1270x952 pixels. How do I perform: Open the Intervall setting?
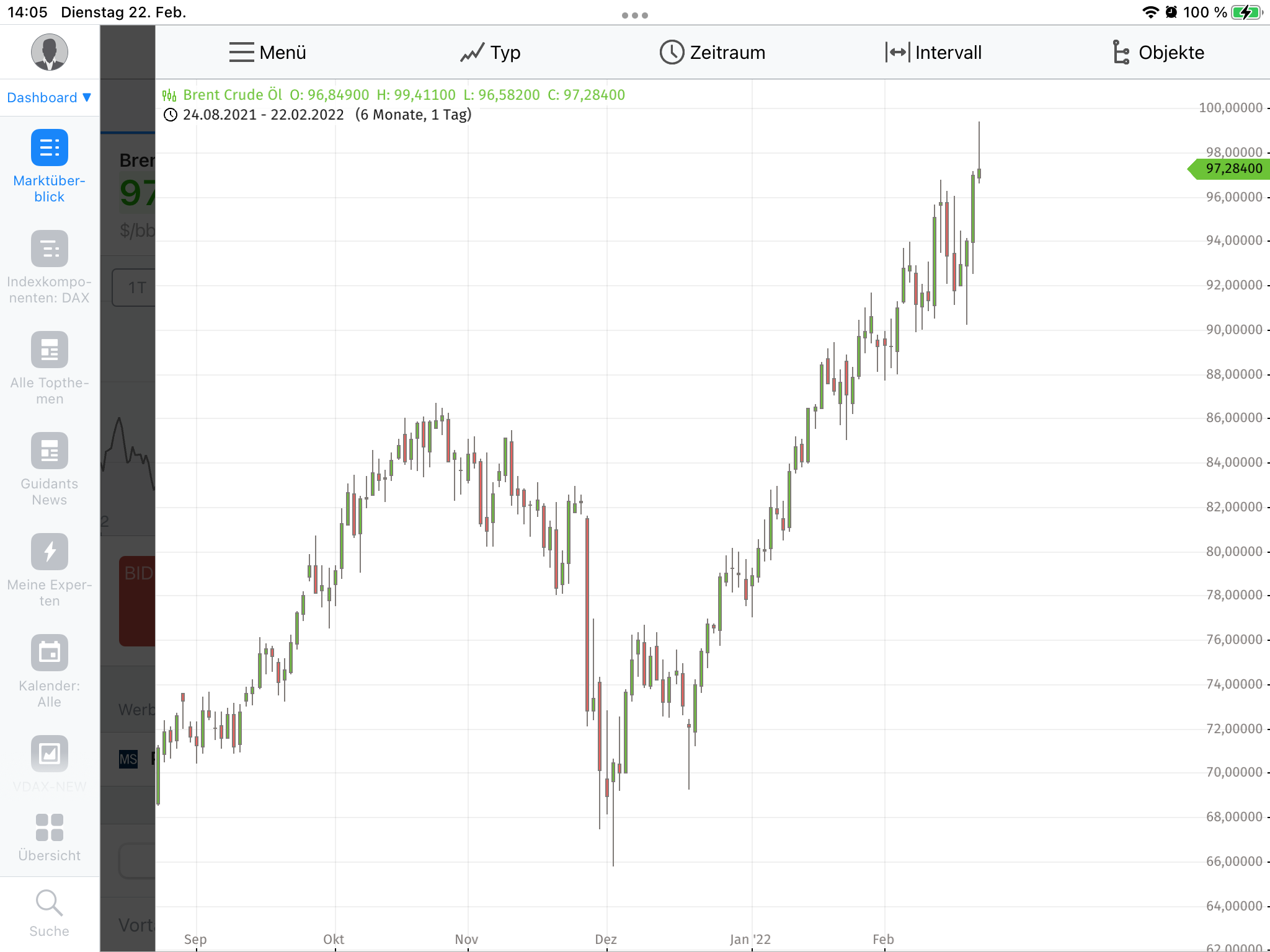coord(933,53)
